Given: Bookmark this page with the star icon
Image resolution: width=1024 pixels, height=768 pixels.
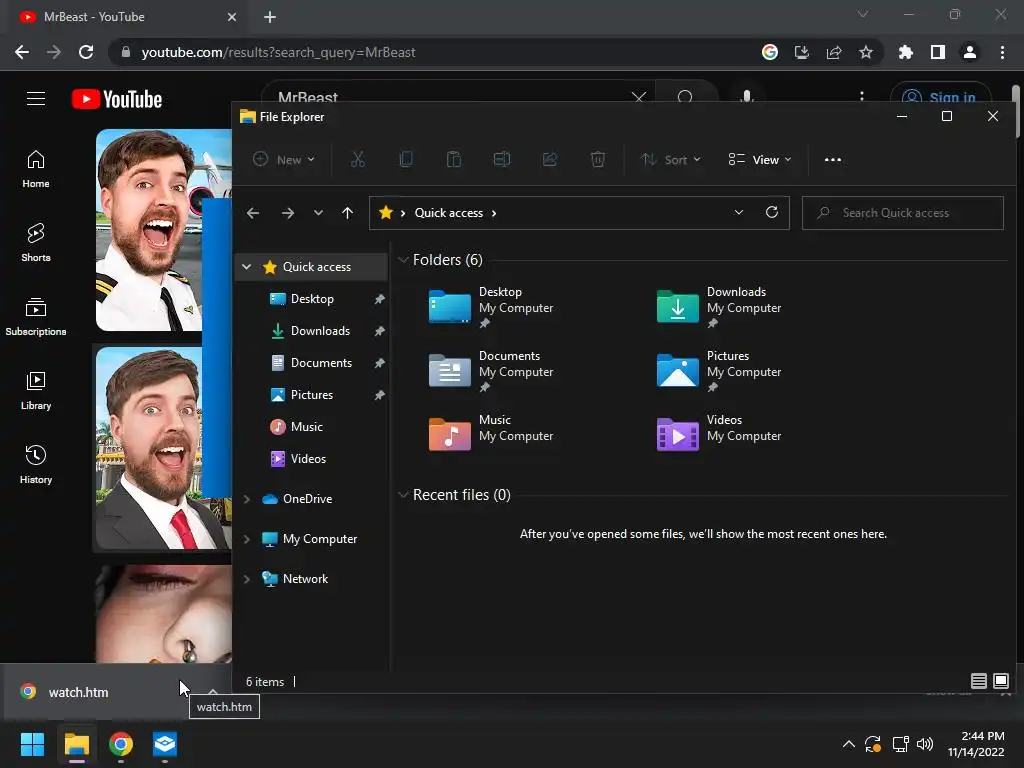Looking at the screenshot, I should tap(866, 52).
